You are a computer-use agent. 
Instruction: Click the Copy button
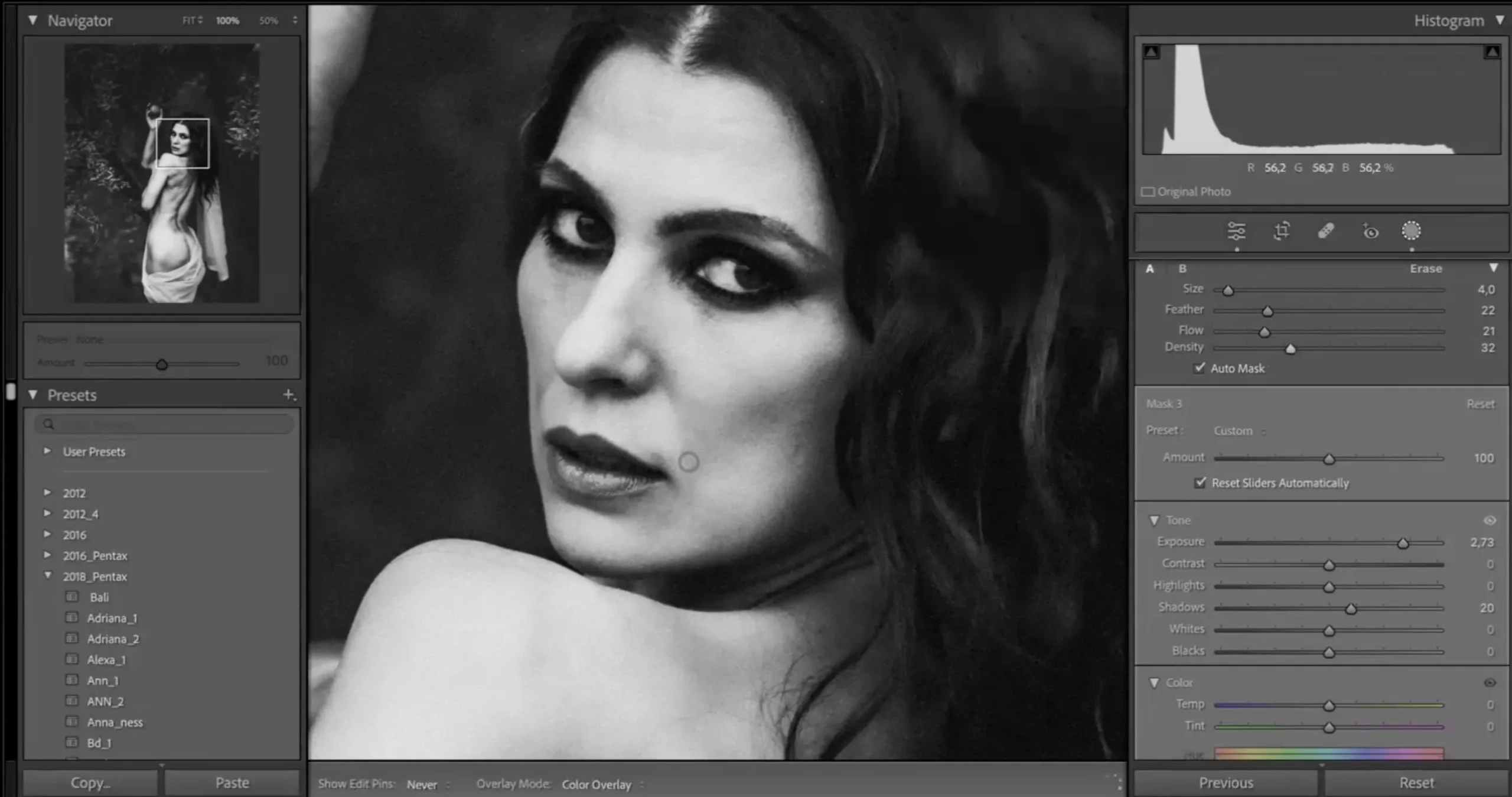pyautogui.click(x=90, y=782)
